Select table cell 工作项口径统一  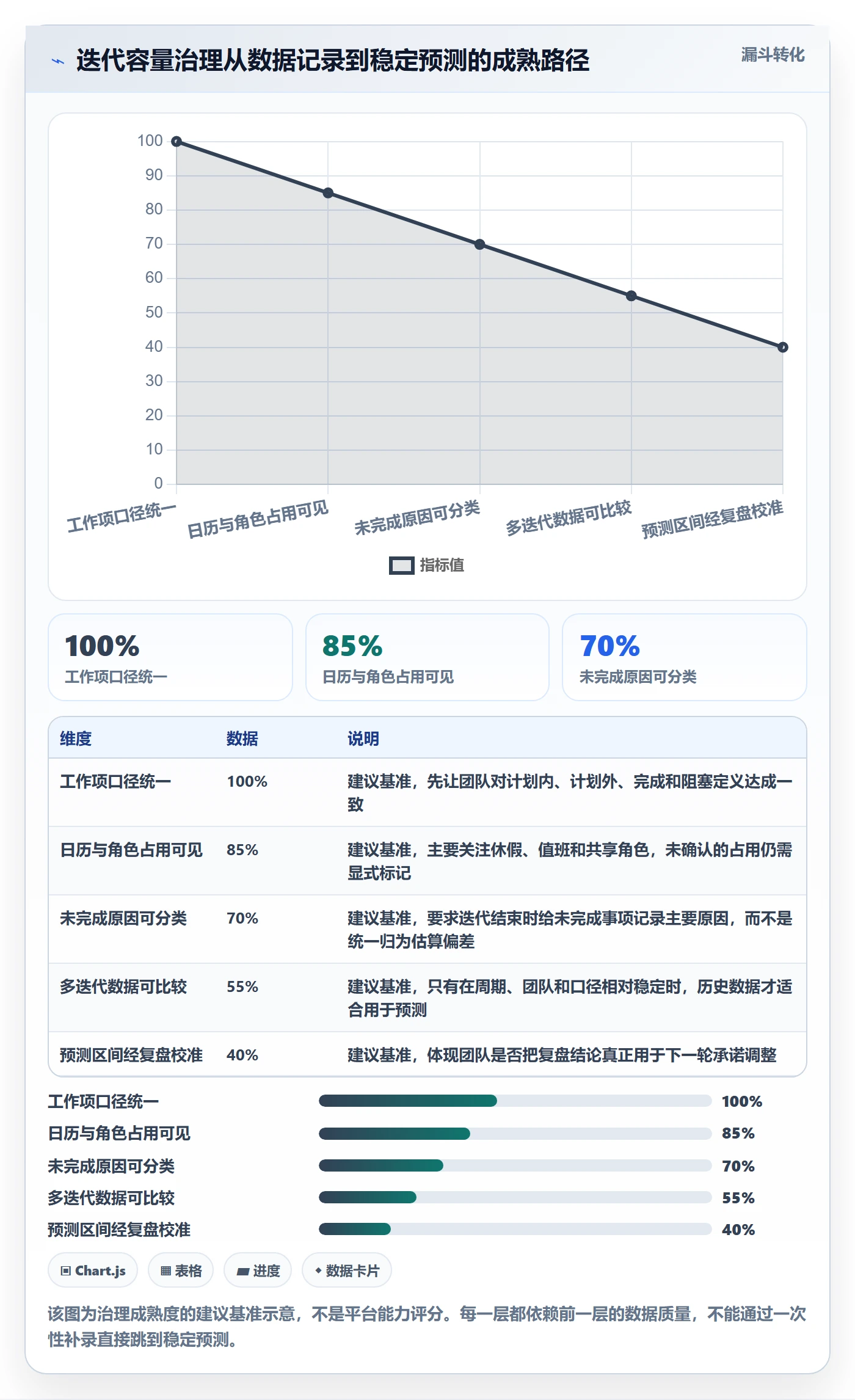tap(115, 781)
